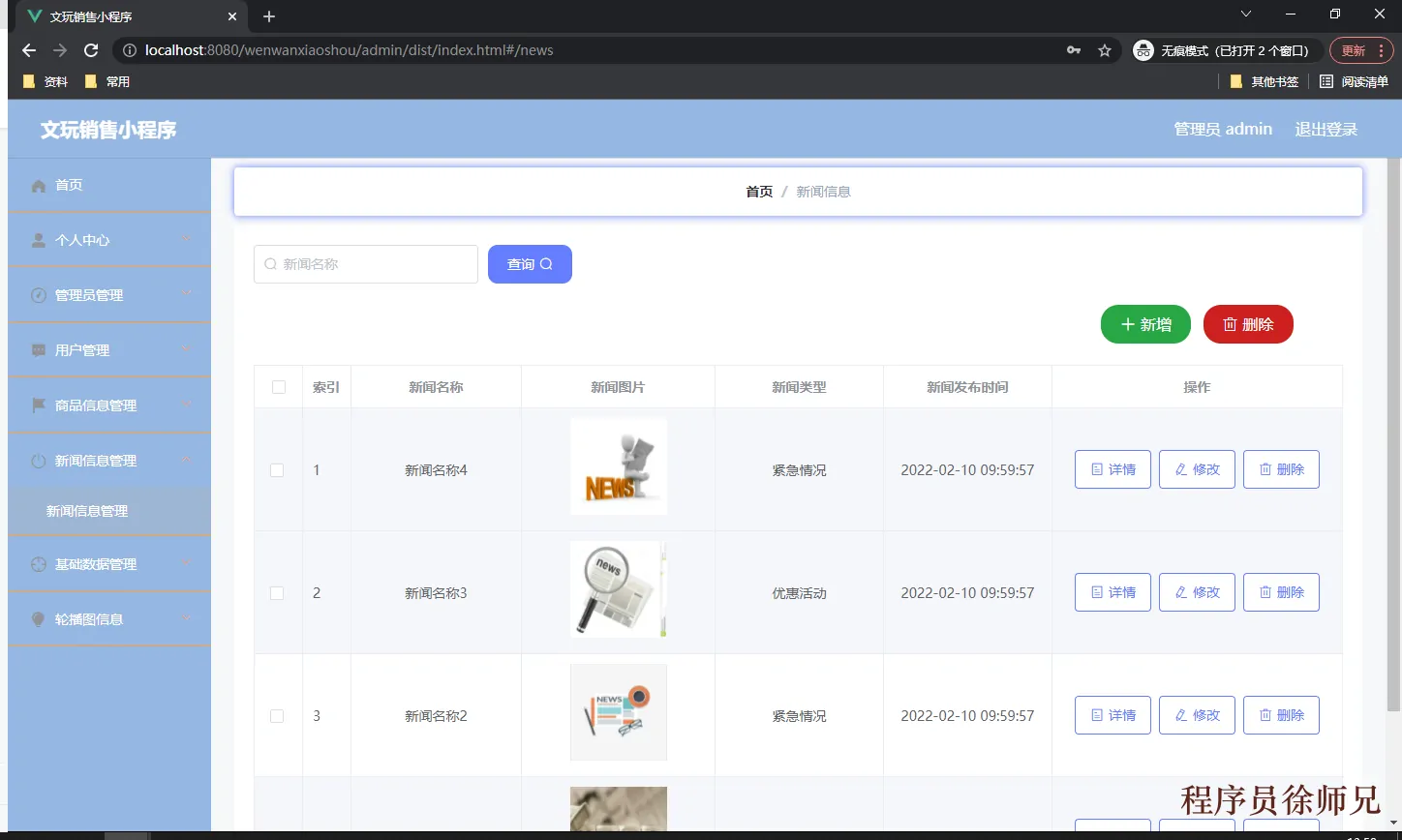Viewport: 1402px width, 840px height.
Task: Click the home icon beside 首页 in sidebar
Action: tap(39, 186)
